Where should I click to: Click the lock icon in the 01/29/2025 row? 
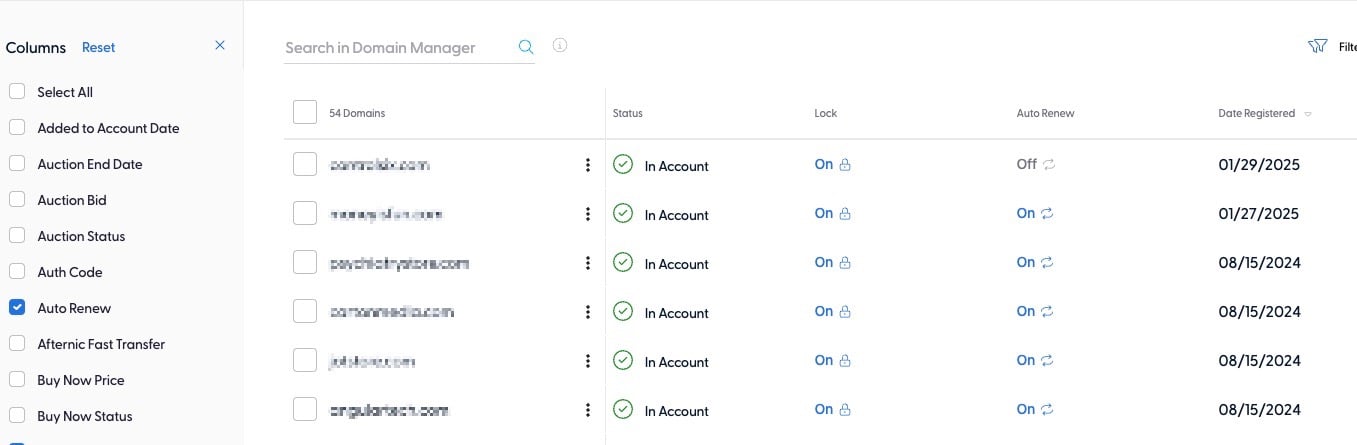[845, 165]
